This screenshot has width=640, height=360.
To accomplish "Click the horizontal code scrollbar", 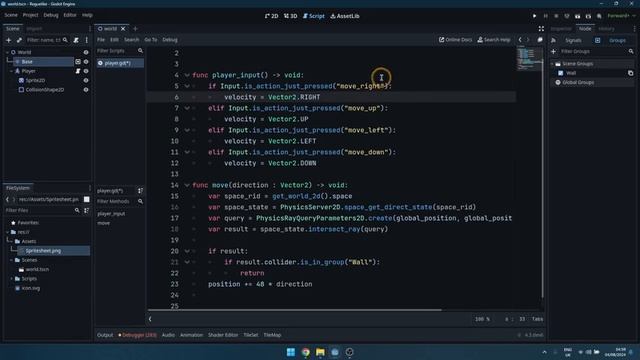I will click(295, 310).
